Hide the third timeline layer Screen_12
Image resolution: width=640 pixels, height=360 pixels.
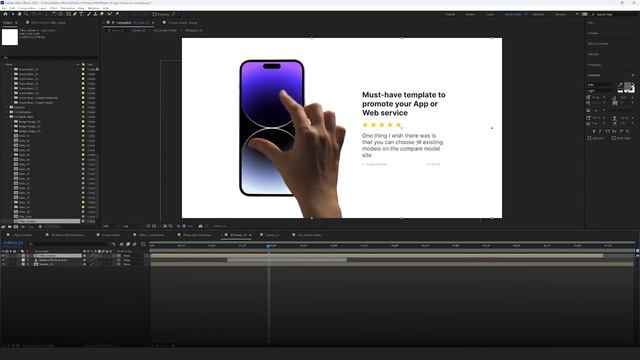tap(3, 264)
